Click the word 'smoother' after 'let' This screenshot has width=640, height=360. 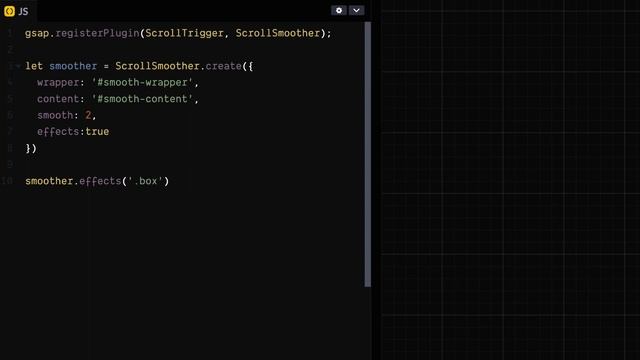coord(73,66)
